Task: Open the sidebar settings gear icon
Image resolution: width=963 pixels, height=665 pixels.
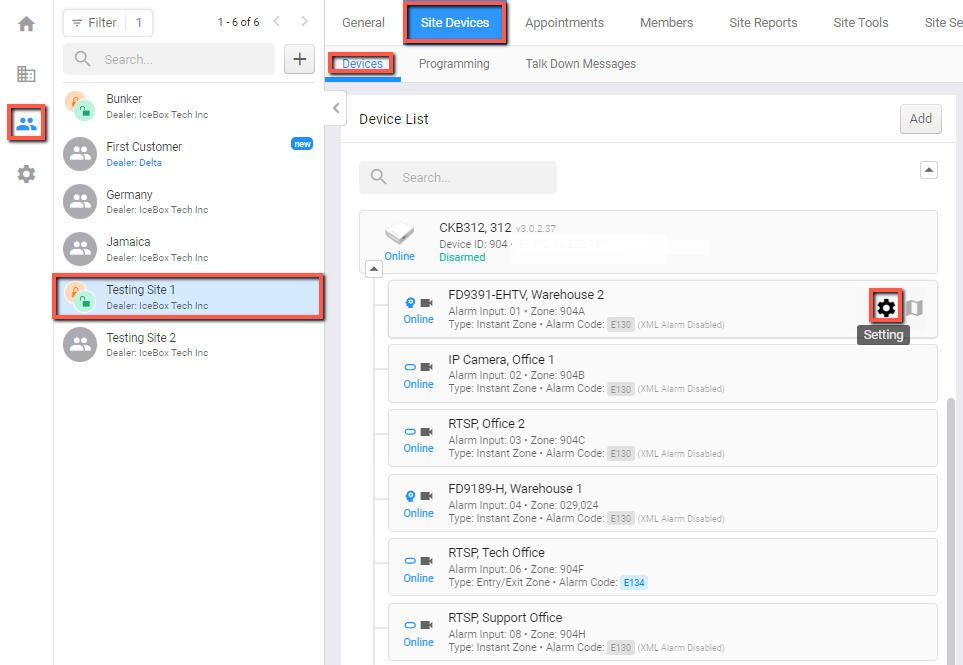Action: (26, 174)
